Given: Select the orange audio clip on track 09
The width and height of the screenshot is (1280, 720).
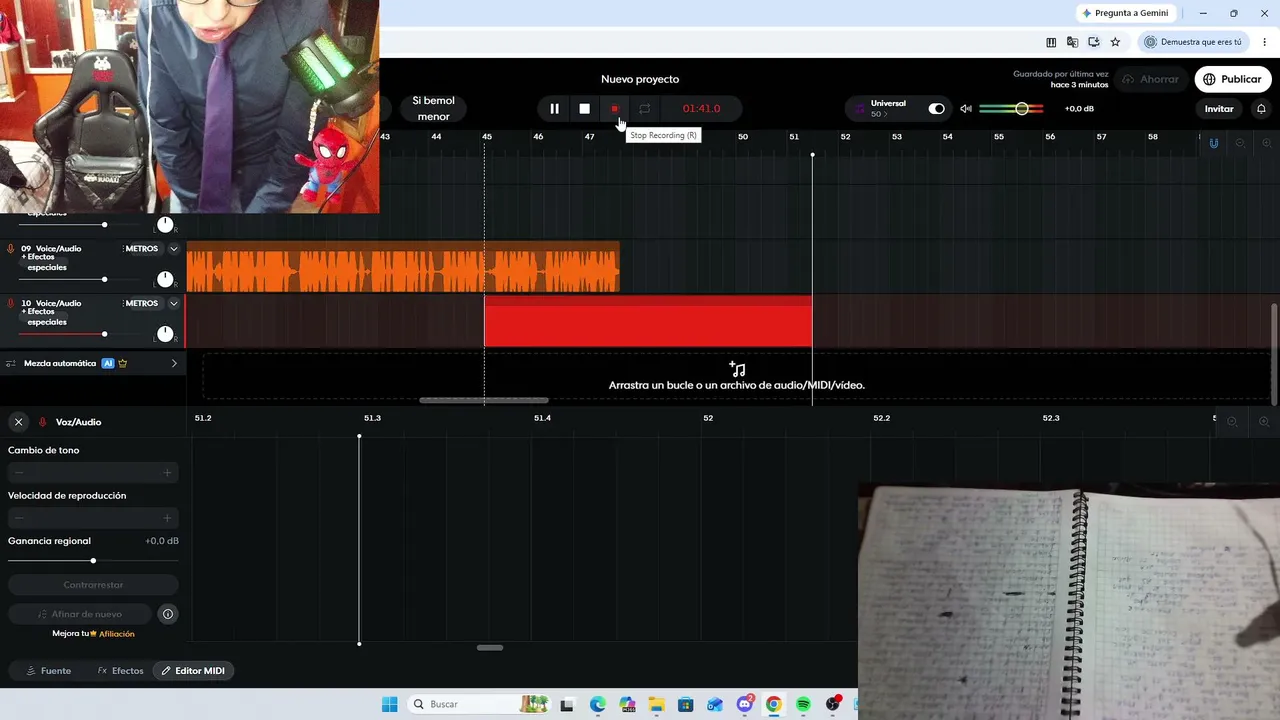Looking at the screenshot, I should (x=403, y=268).
